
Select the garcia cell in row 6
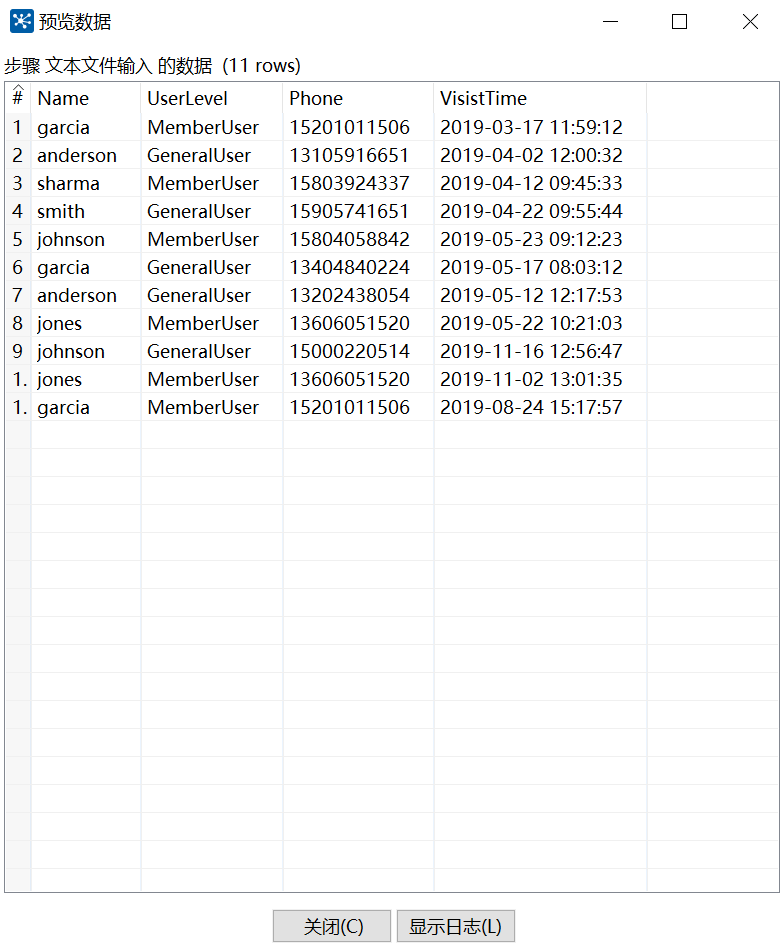point(86,267)
